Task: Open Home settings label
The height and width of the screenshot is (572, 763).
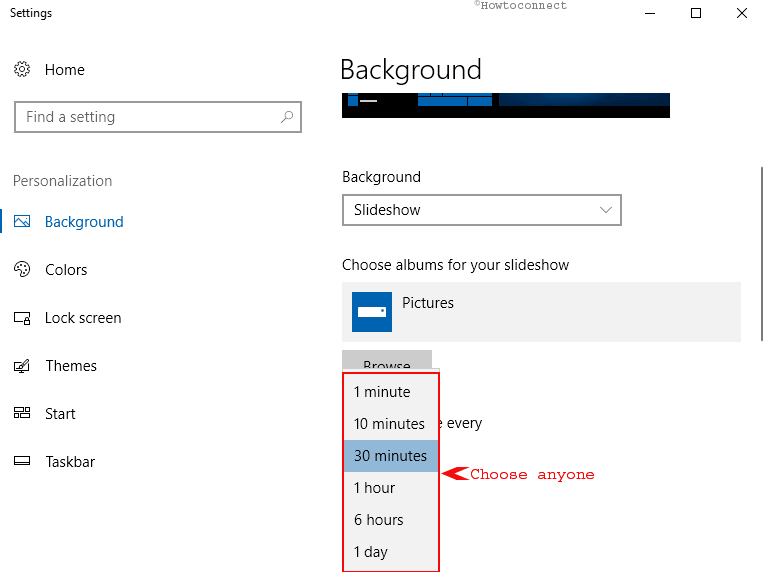Action: coord(65,70)
